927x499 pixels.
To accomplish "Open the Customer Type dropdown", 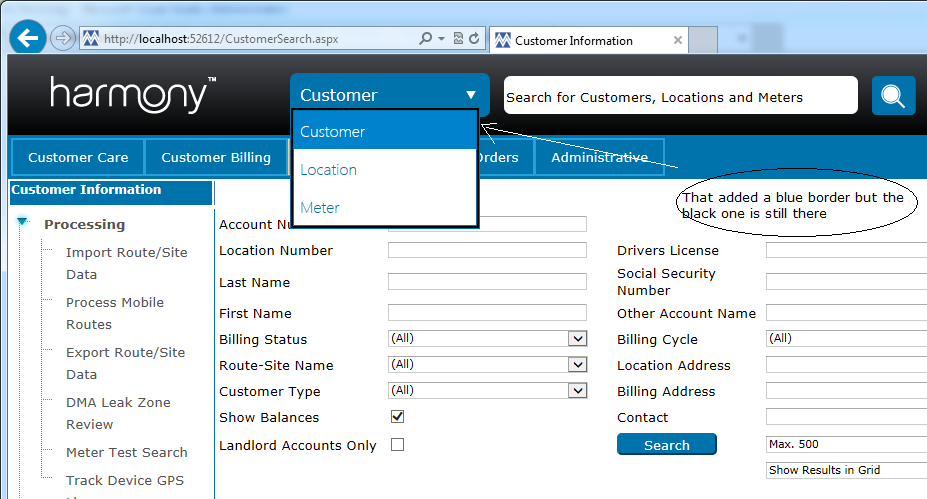I will [x=577, y=391].
